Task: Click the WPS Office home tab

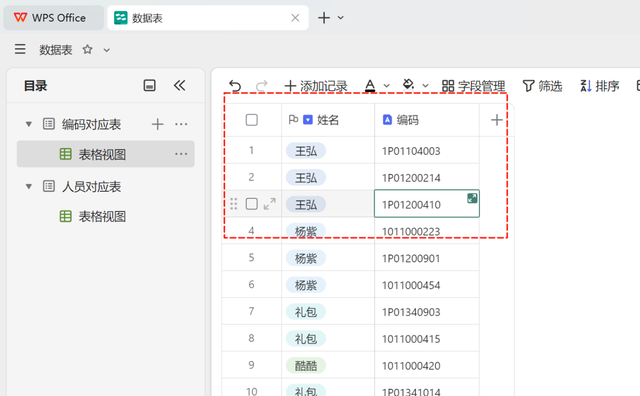Action: tap(53, 18)
